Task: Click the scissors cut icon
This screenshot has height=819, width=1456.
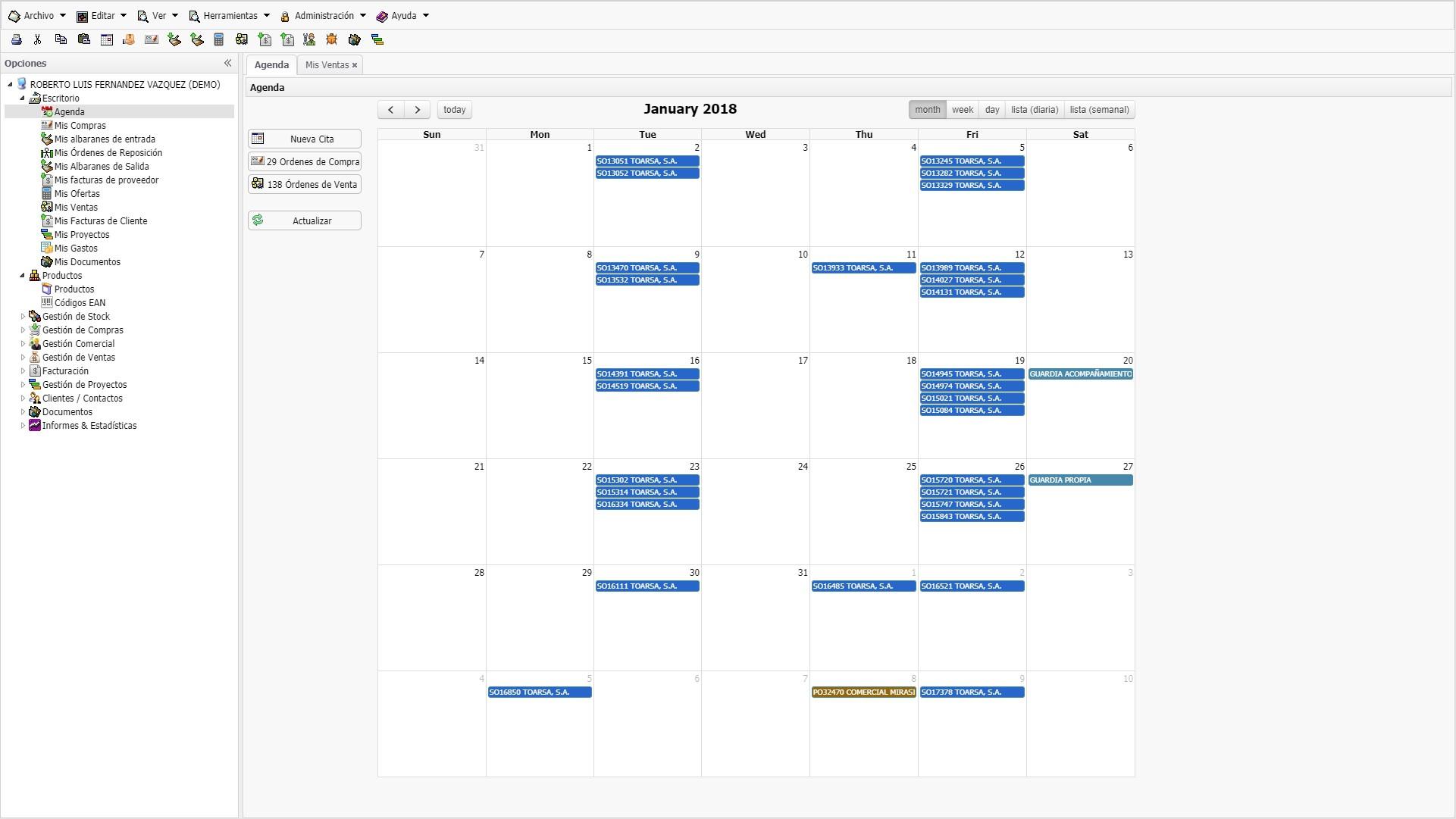Action: click(x=37, y=40)
